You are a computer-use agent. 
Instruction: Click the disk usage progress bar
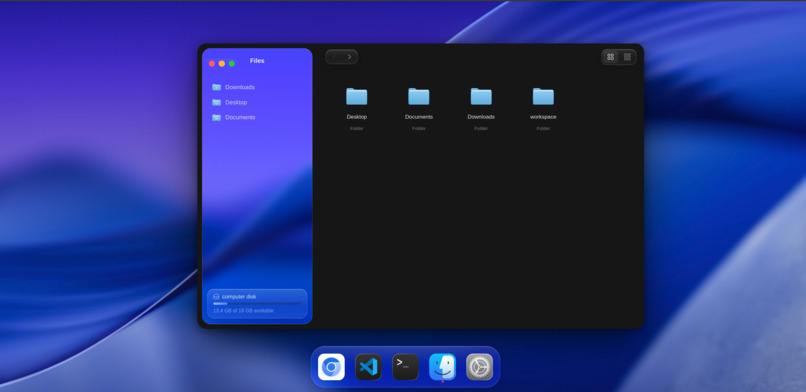click(257, 304)
